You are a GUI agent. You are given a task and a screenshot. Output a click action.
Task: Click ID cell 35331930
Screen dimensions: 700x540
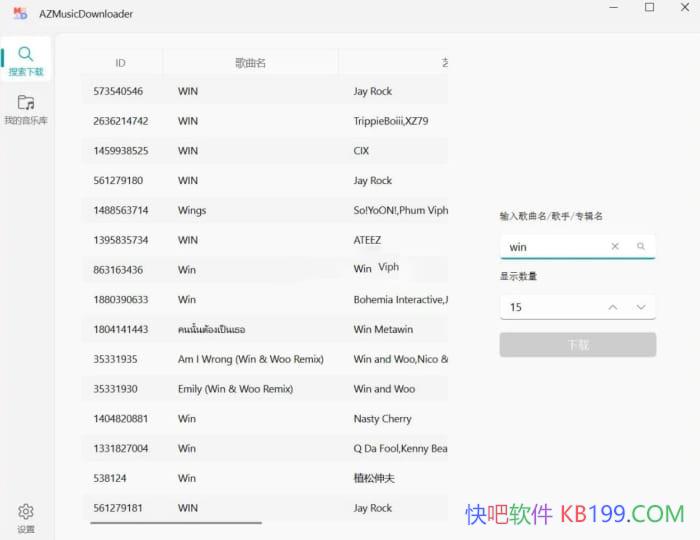[115, 389]
